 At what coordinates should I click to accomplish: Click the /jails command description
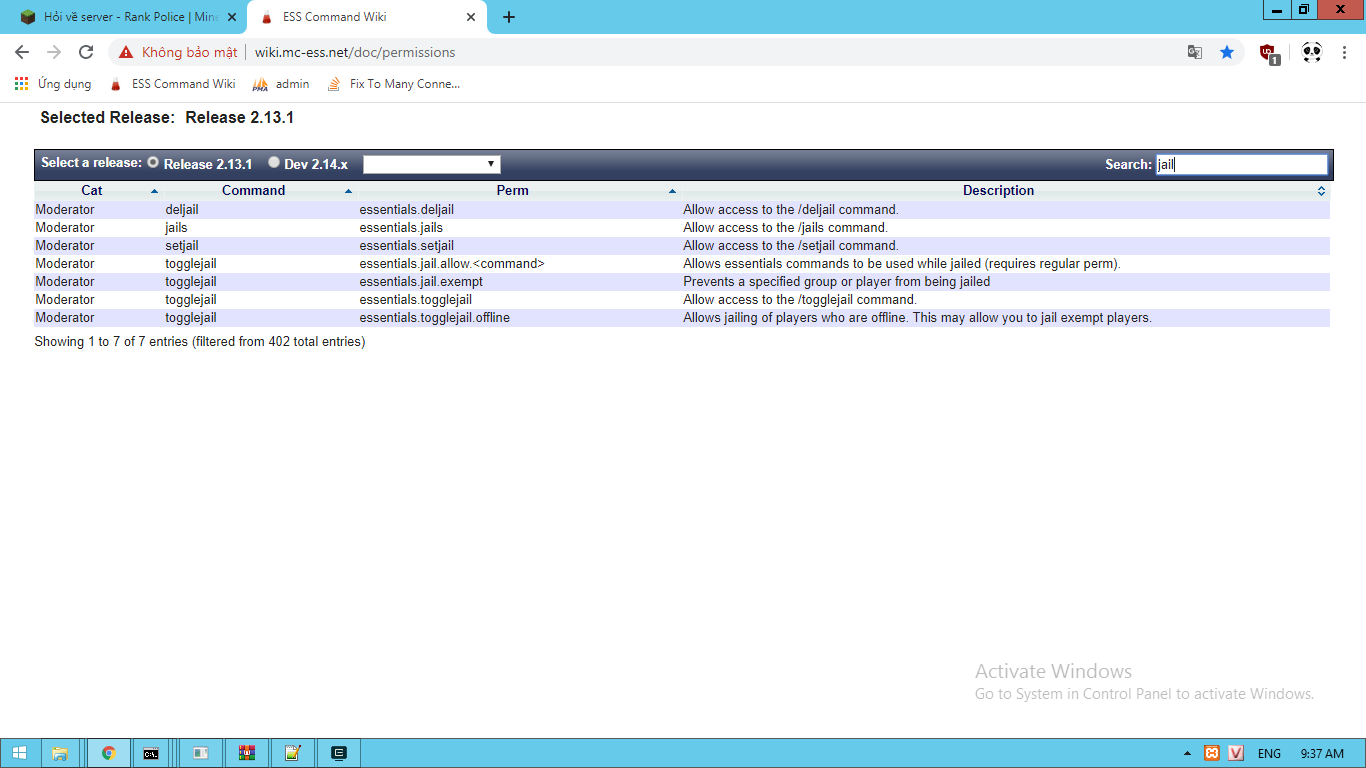[x=785, y=228]
